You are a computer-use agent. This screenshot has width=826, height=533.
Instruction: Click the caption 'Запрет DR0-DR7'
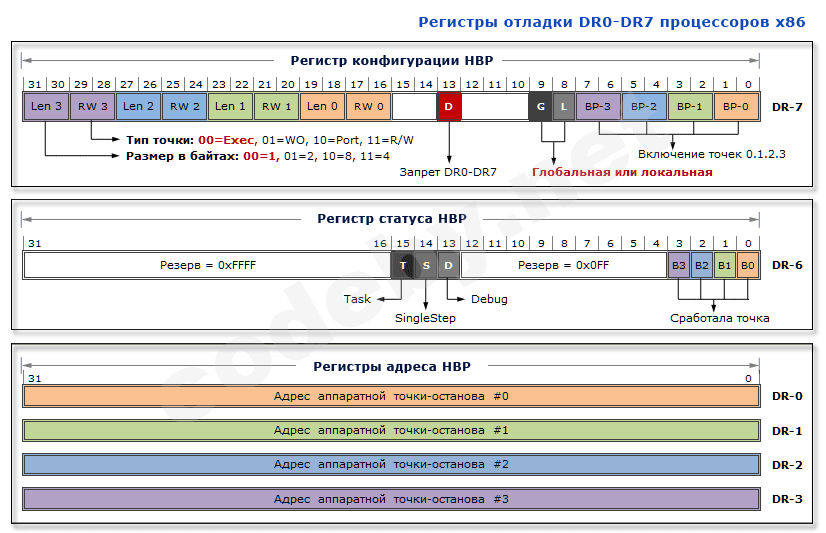[448, 172]
